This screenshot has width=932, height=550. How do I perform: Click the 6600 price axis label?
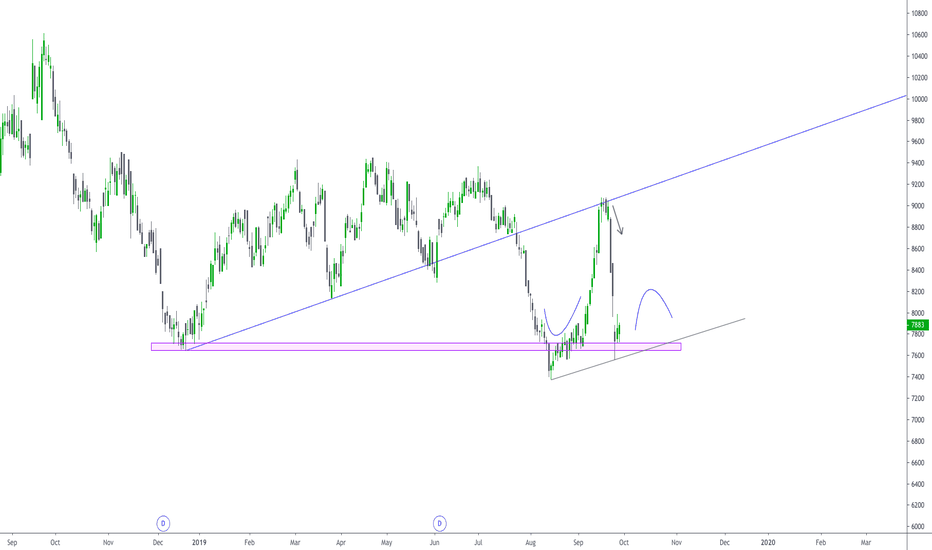point(919,463)
